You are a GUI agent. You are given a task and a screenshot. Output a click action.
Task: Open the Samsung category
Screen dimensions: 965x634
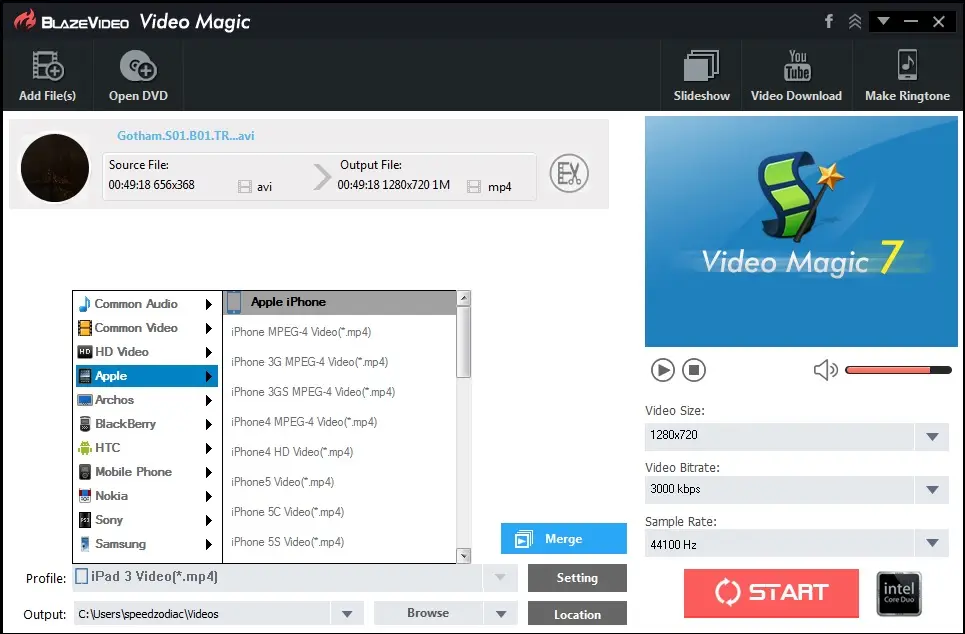146,544
